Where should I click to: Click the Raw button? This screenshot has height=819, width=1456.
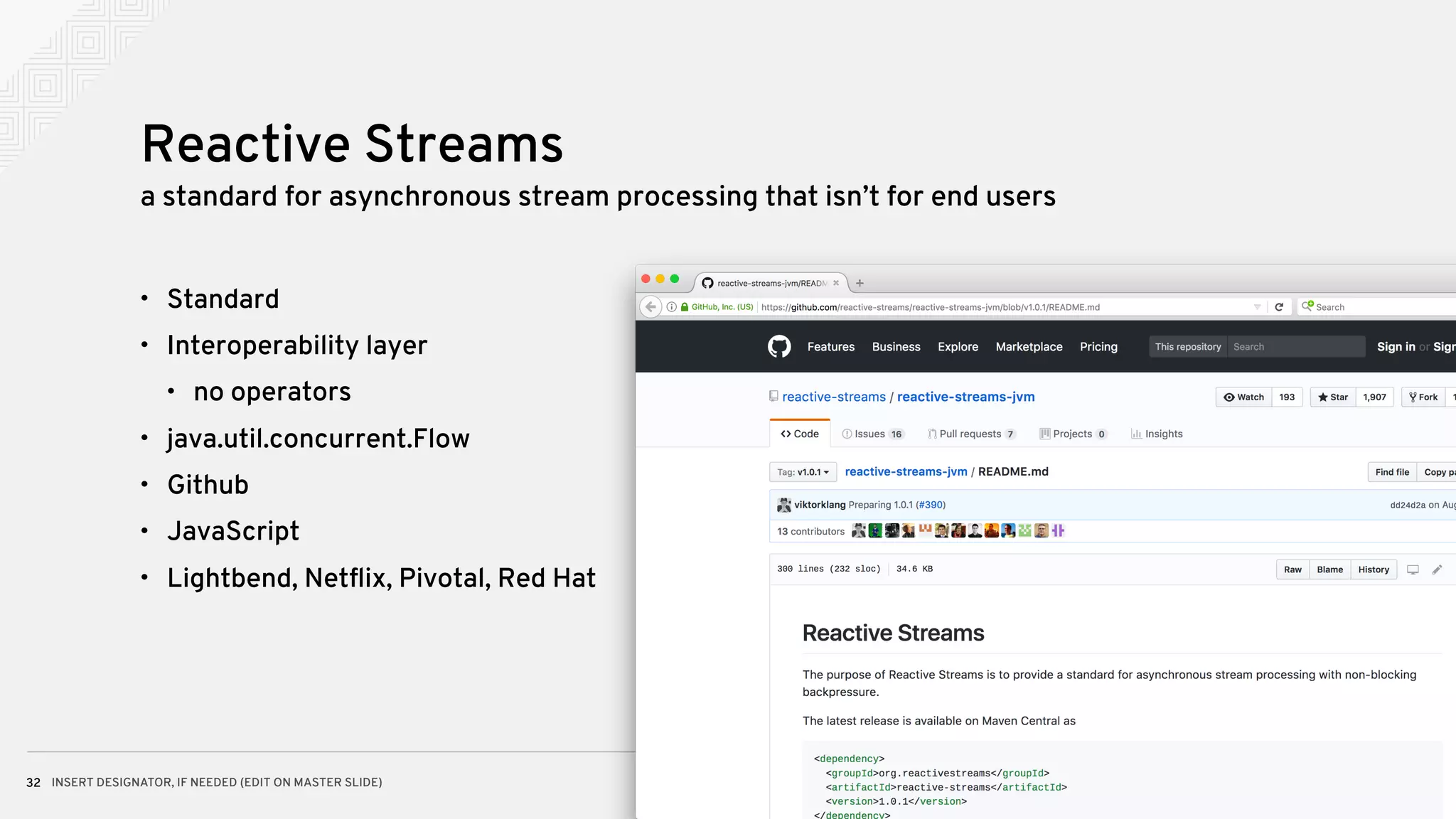pyautogui.click(x=1292, y=569)
